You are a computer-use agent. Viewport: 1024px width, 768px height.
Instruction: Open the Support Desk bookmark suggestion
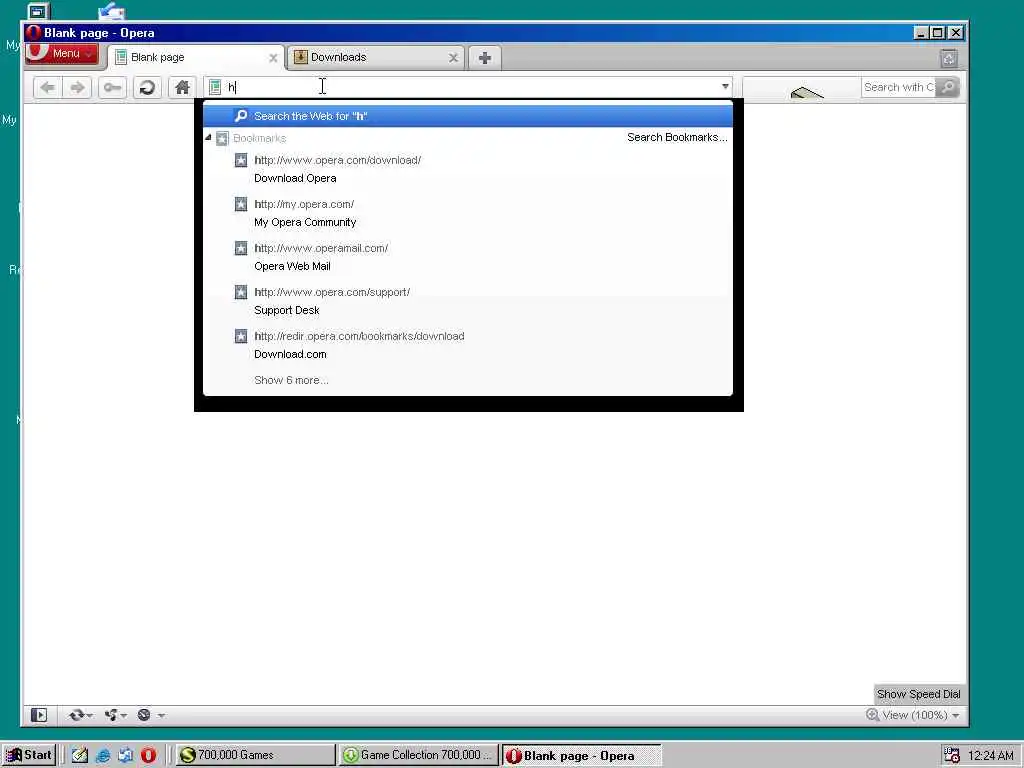468,301
